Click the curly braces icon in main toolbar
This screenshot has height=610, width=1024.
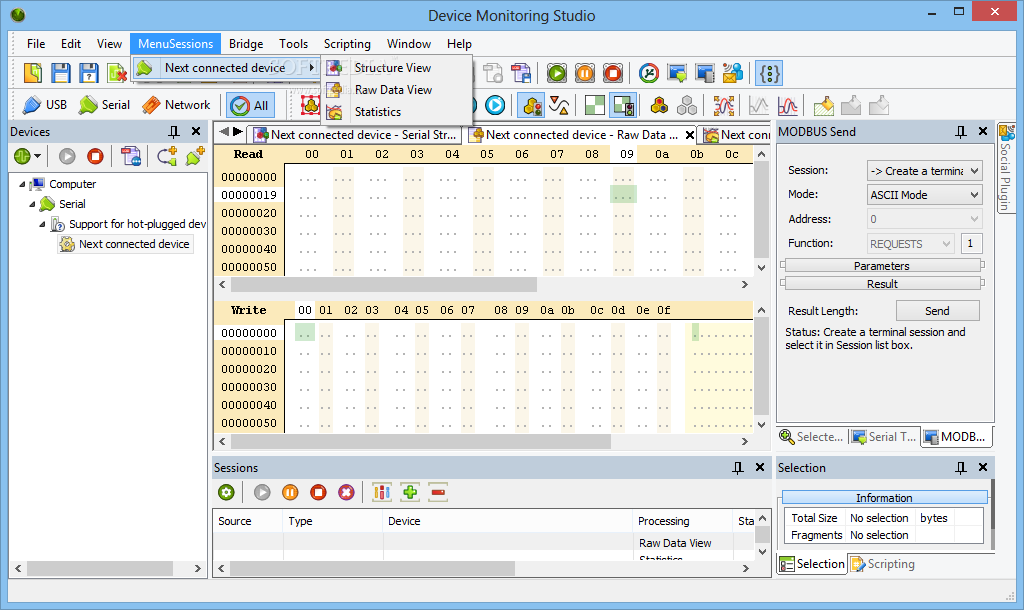point(769,73)
